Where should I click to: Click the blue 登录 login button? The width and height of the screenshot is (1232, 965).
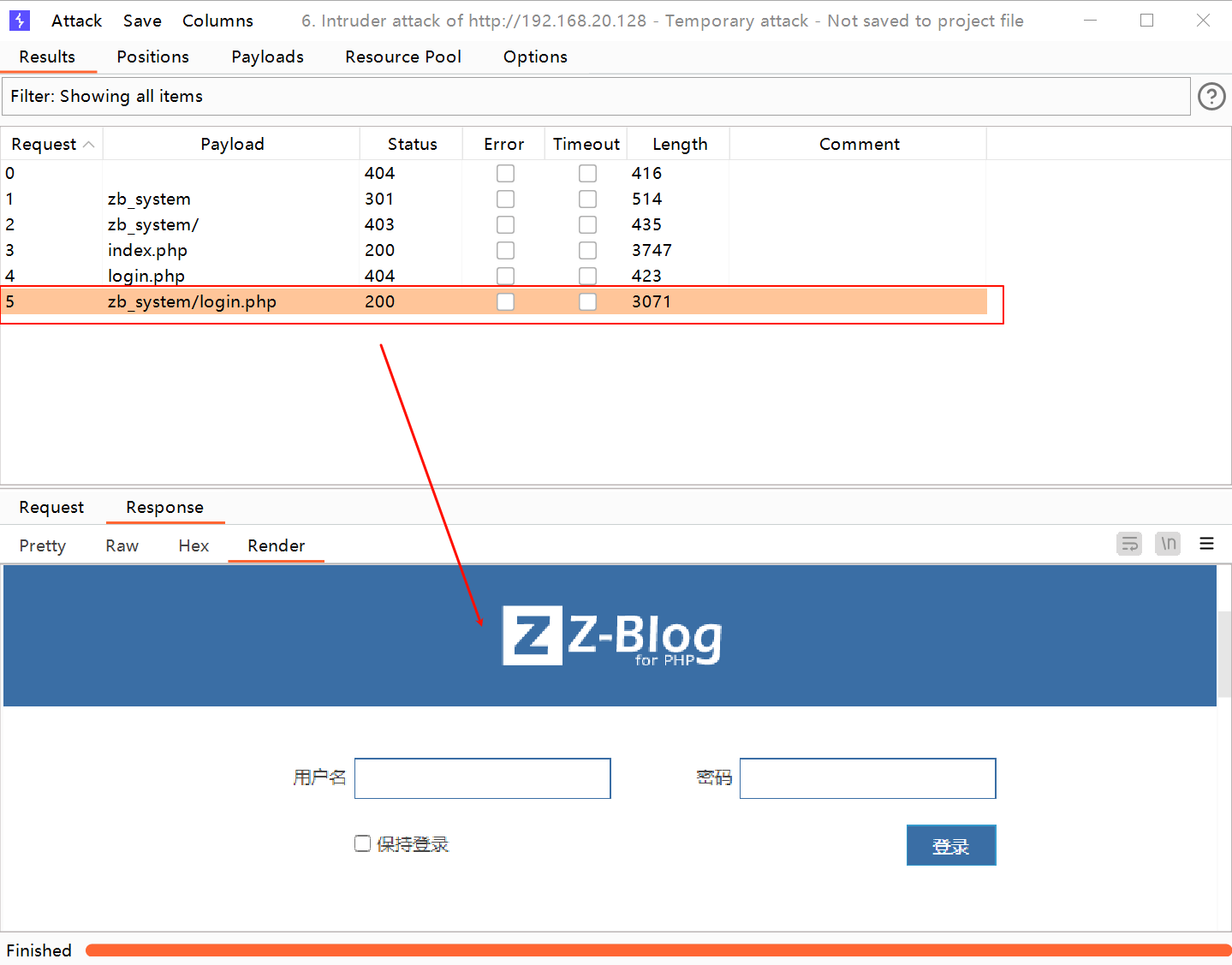coord(951,845)
